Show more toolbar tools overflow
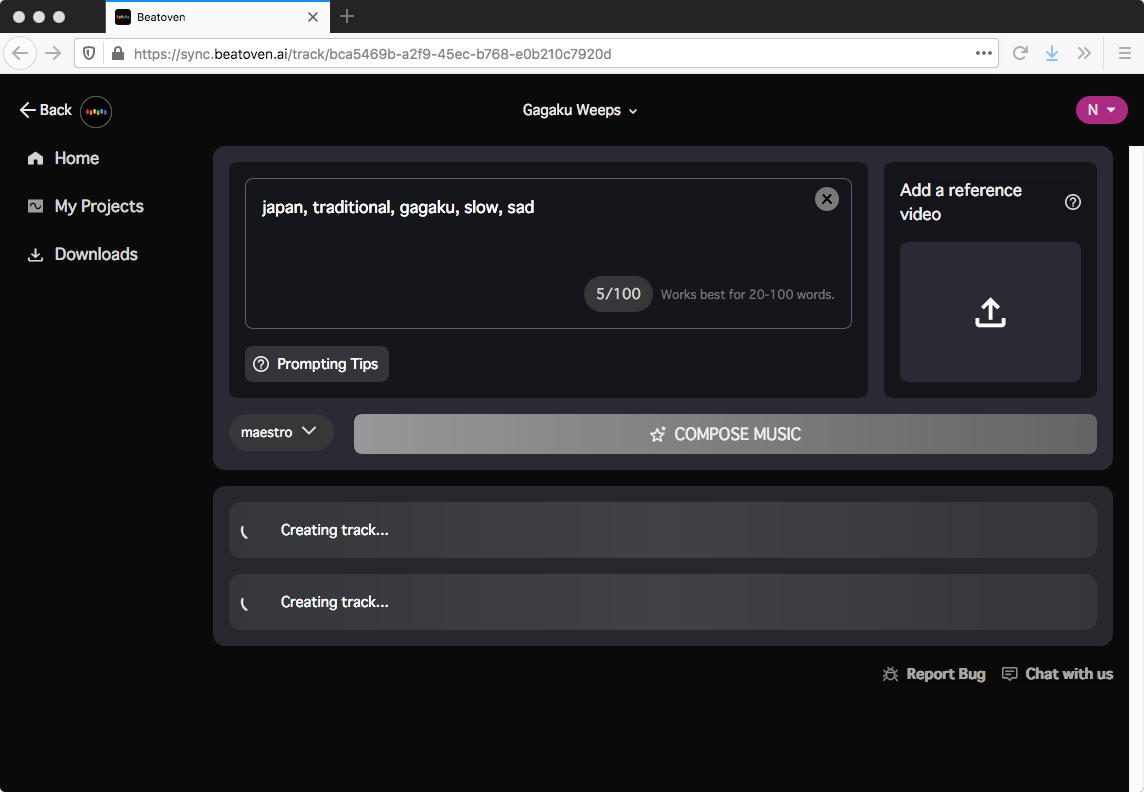Viewport: 1144px width, 792px height. pyautogui.click(x=1083, y=53)
